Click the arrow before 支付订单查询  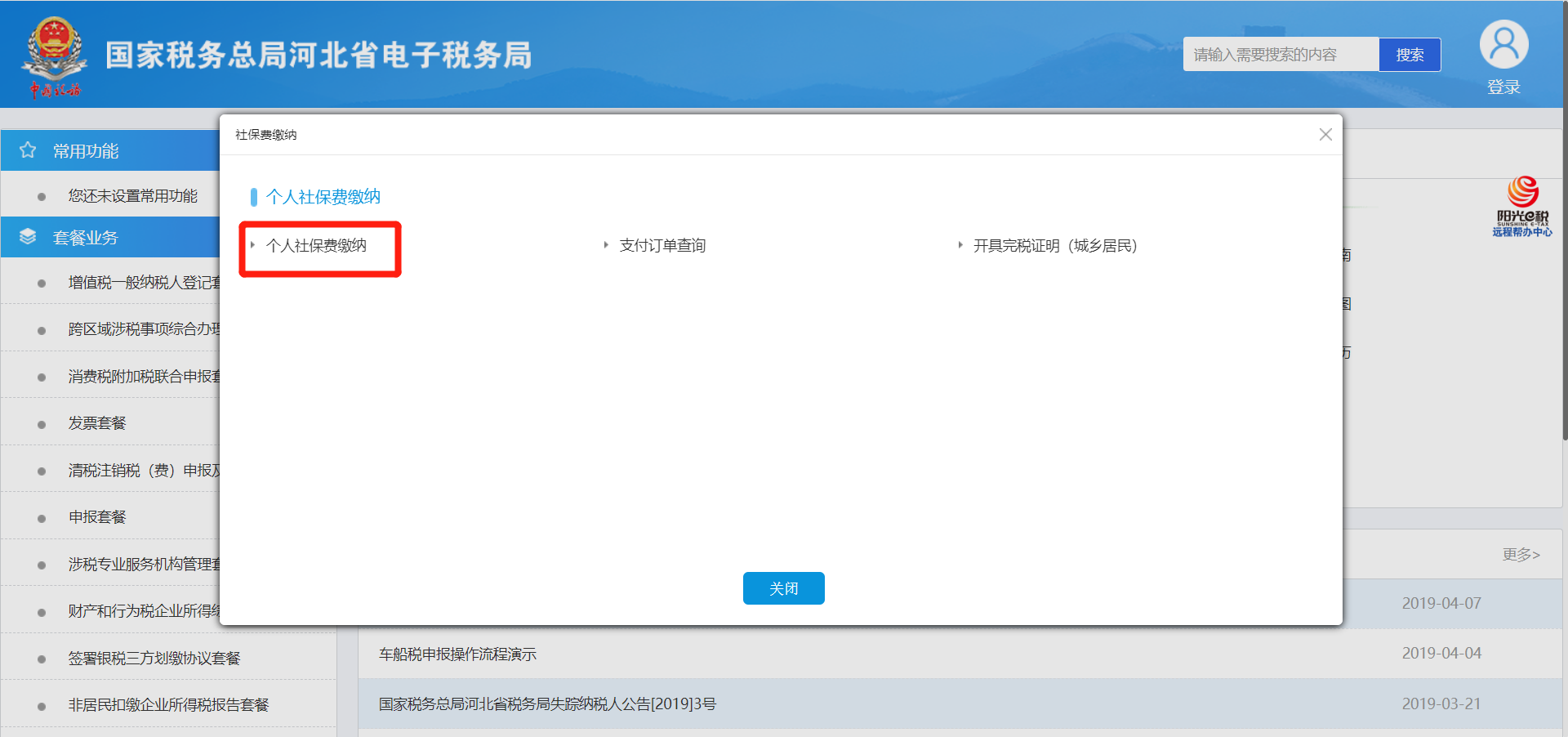point(606,245)
